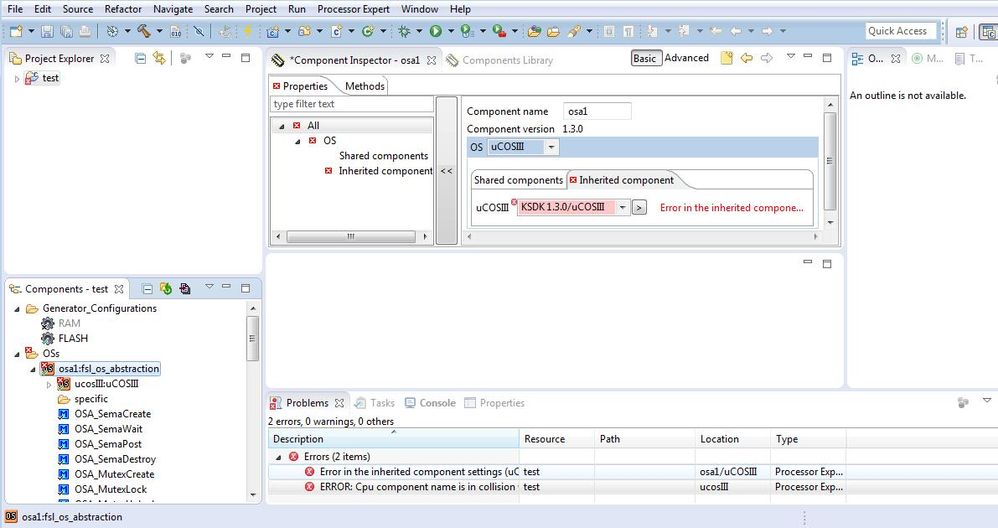Click the Location column header
The height and width of the screenshot is (528, 998).
(733, 439)
